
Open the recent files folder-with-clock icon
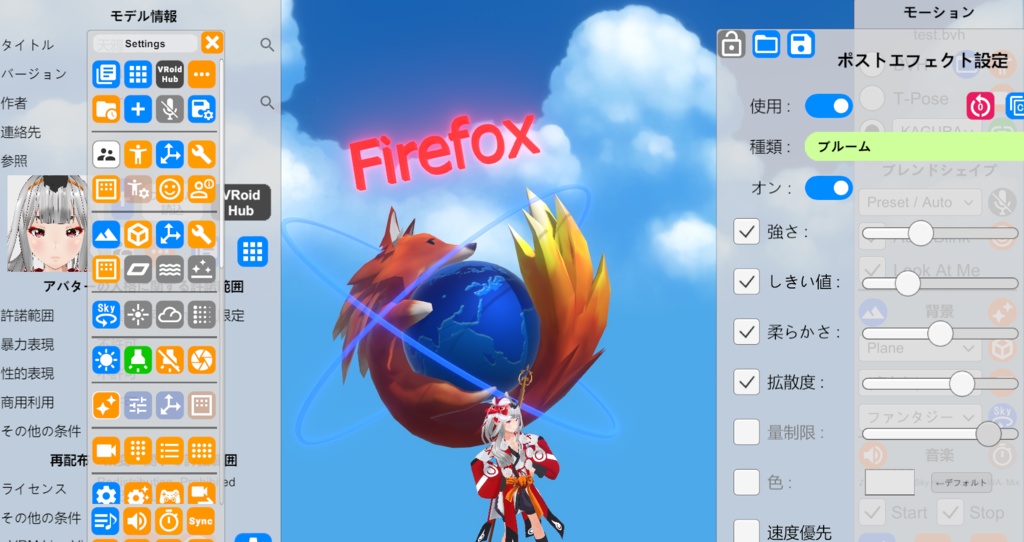106,109
